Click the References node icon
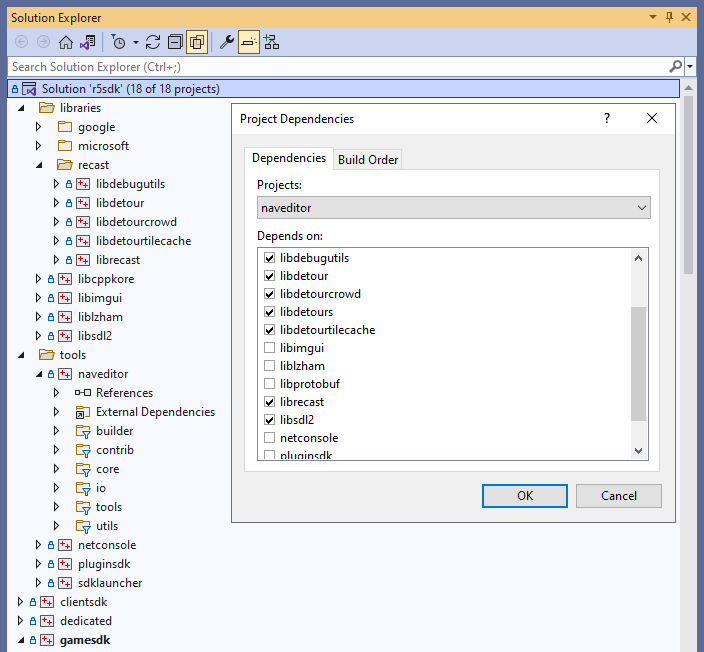This screenshot has height=652, width=704. pos(83,392)
